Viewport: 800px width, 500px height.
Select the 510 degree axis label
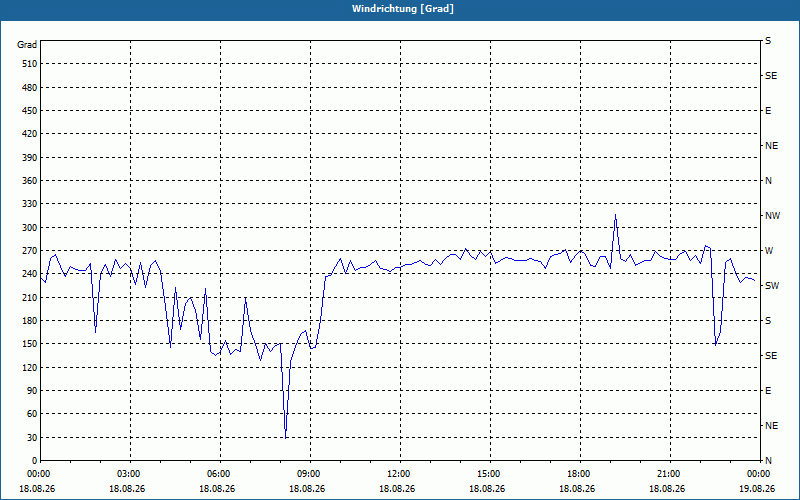coord(29,64)
